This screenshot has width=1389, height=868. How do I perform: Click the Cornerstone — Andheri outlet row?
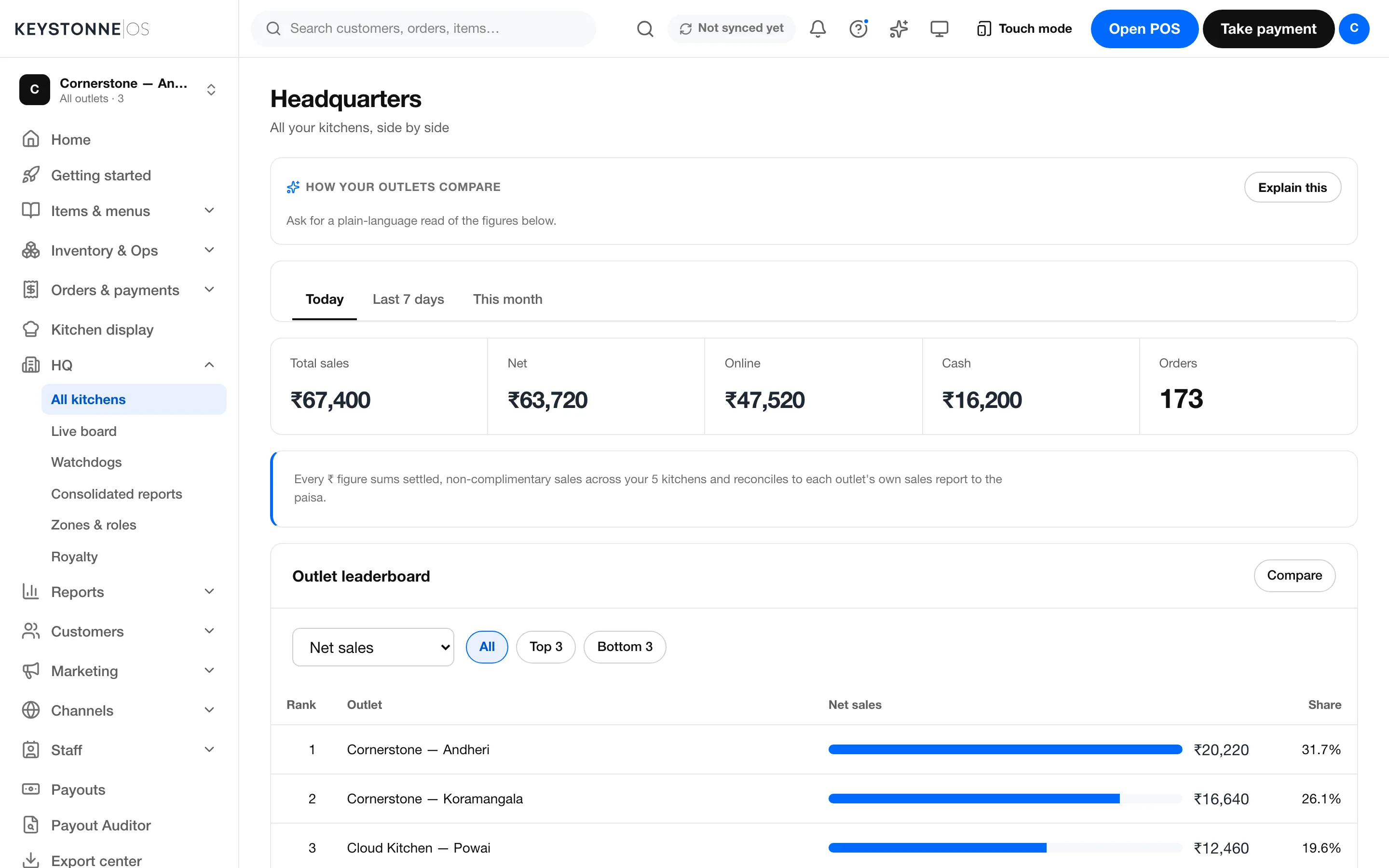[813, 750]
